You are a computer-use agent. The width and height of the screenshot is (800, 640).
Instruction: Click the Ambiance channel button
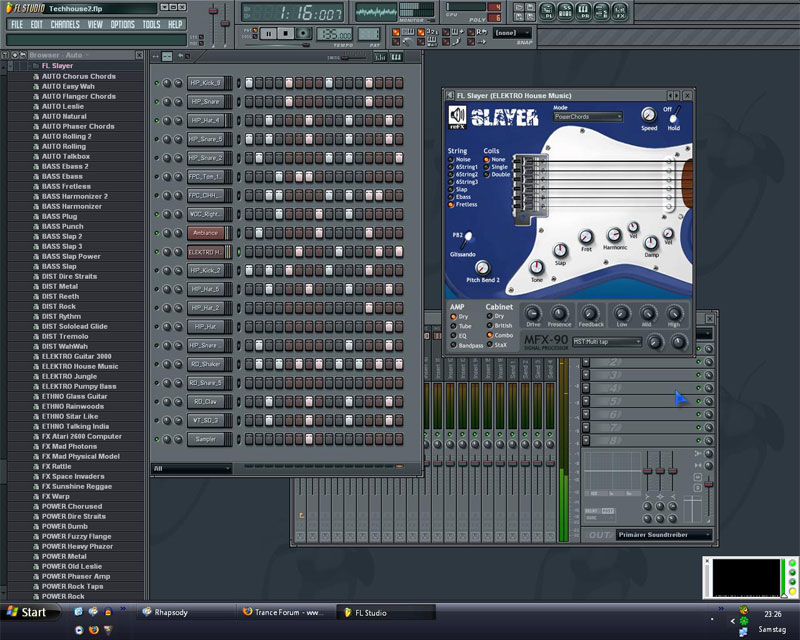click(x=208, y=232)
